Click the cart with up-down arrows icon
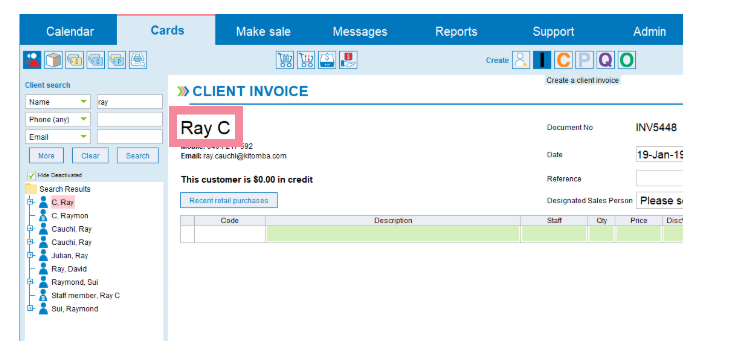 [x=306, y=60]
